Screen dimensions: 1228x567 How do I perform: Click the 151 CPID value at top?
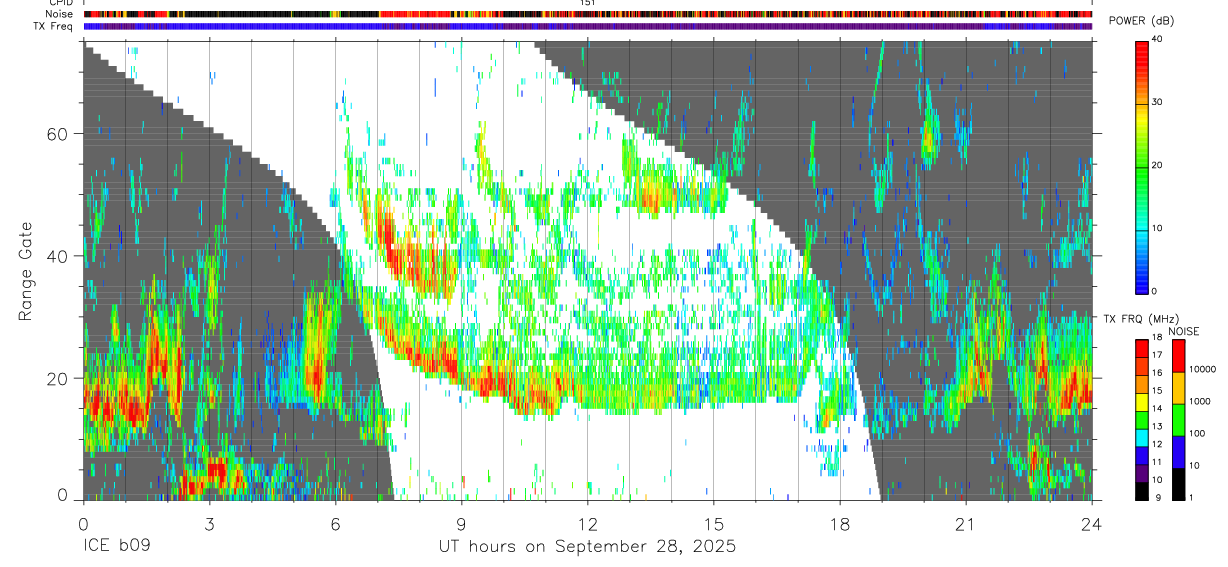click(588, 3)
